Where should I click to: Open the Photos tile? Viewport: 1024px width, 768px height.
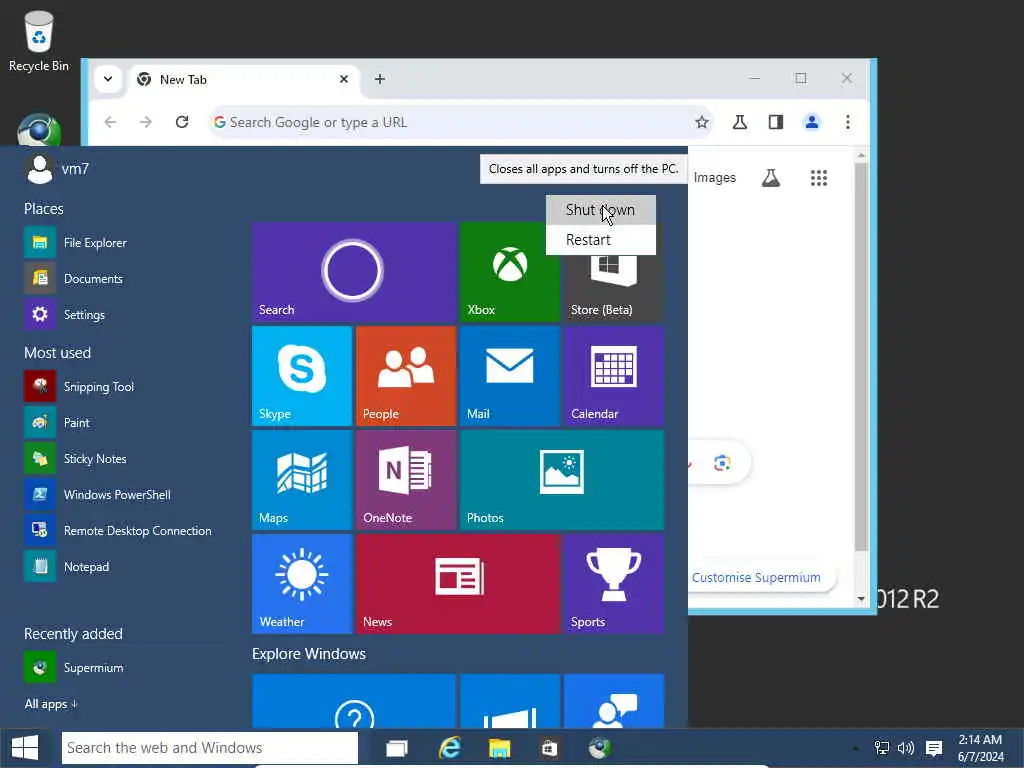562,480
